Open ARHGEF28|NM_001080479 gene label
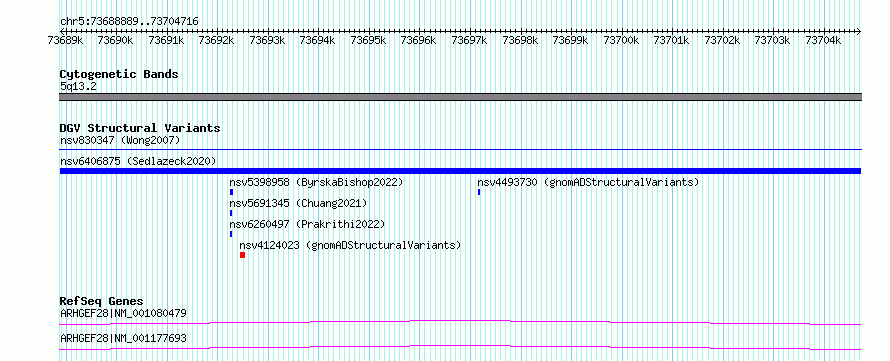890x361 pixels. click(x=123, y=313)
